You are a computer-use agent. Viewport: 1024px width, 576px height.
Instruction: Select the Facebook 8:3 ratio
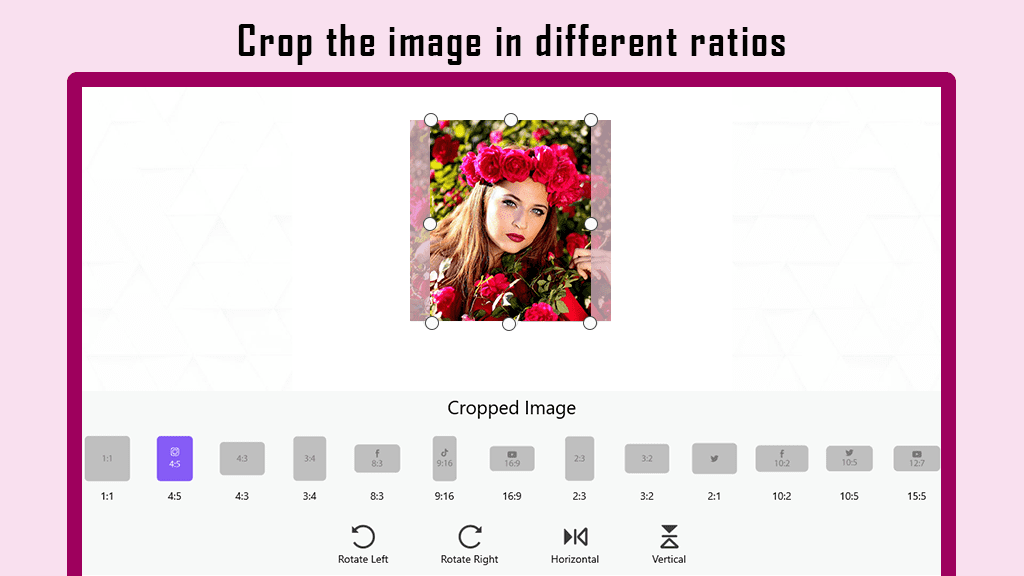(x=377, y=458)
